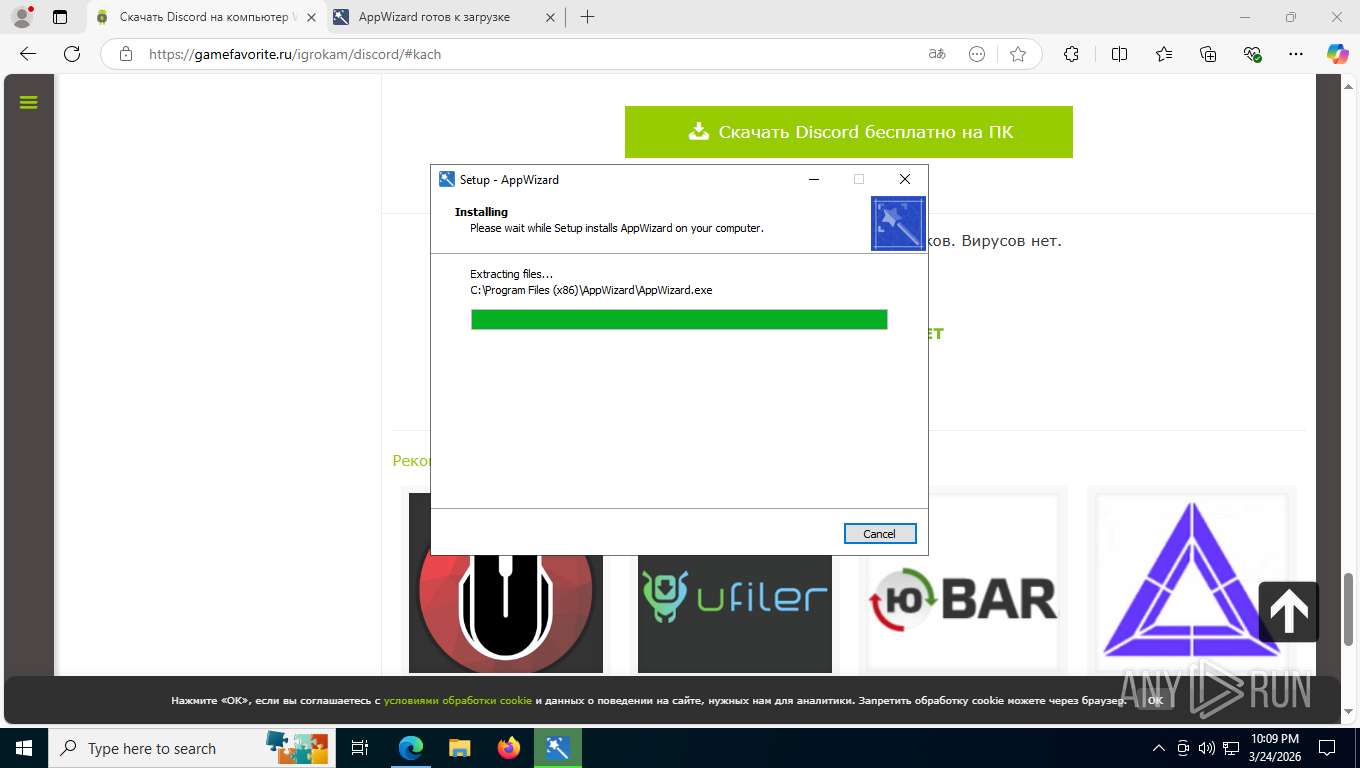Close the Скачать Discord tab
Viewport: 1360px width, 768px height.
click(x=312, y=17)
